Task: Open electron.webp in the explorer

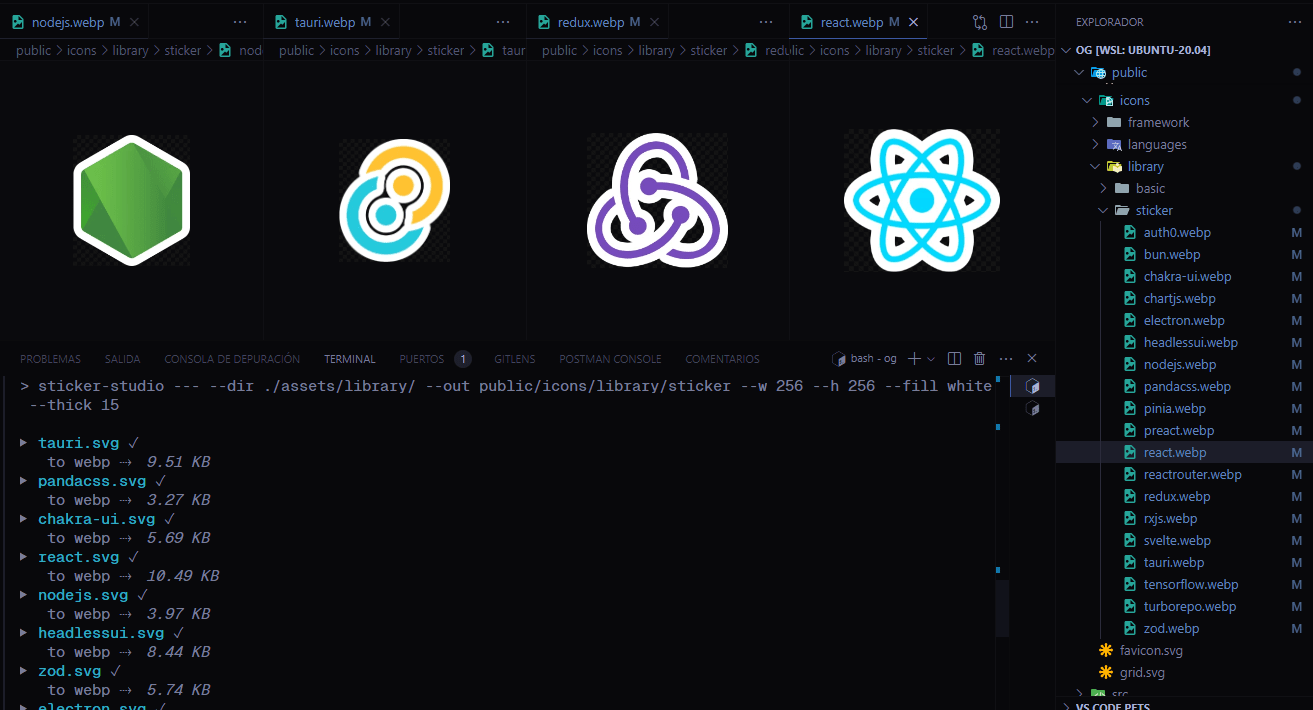Action: click(x=1184, y=320)
